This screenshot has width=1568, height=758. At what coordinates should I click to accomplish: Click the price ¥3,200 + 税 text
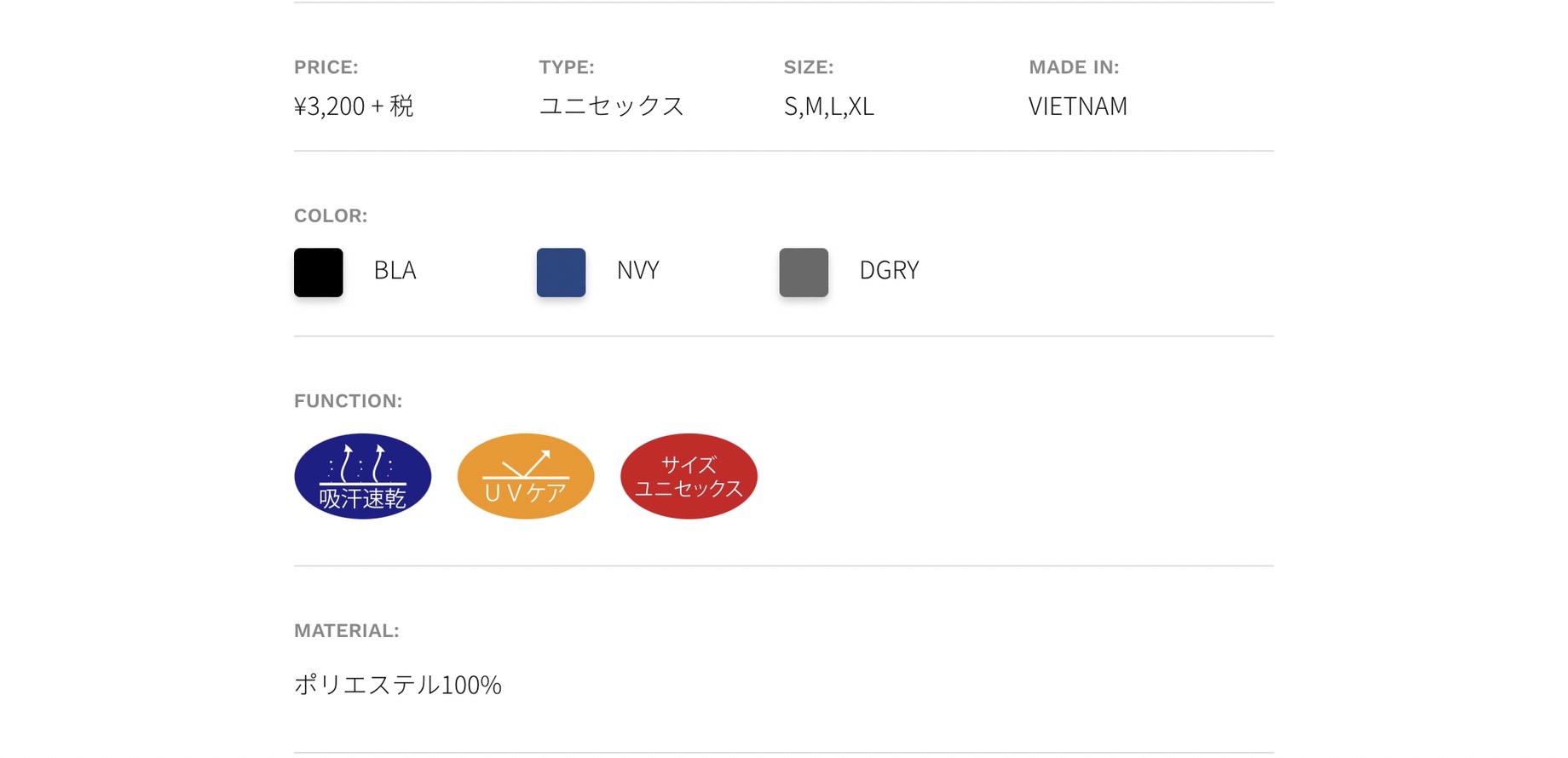tap(354, 106)
